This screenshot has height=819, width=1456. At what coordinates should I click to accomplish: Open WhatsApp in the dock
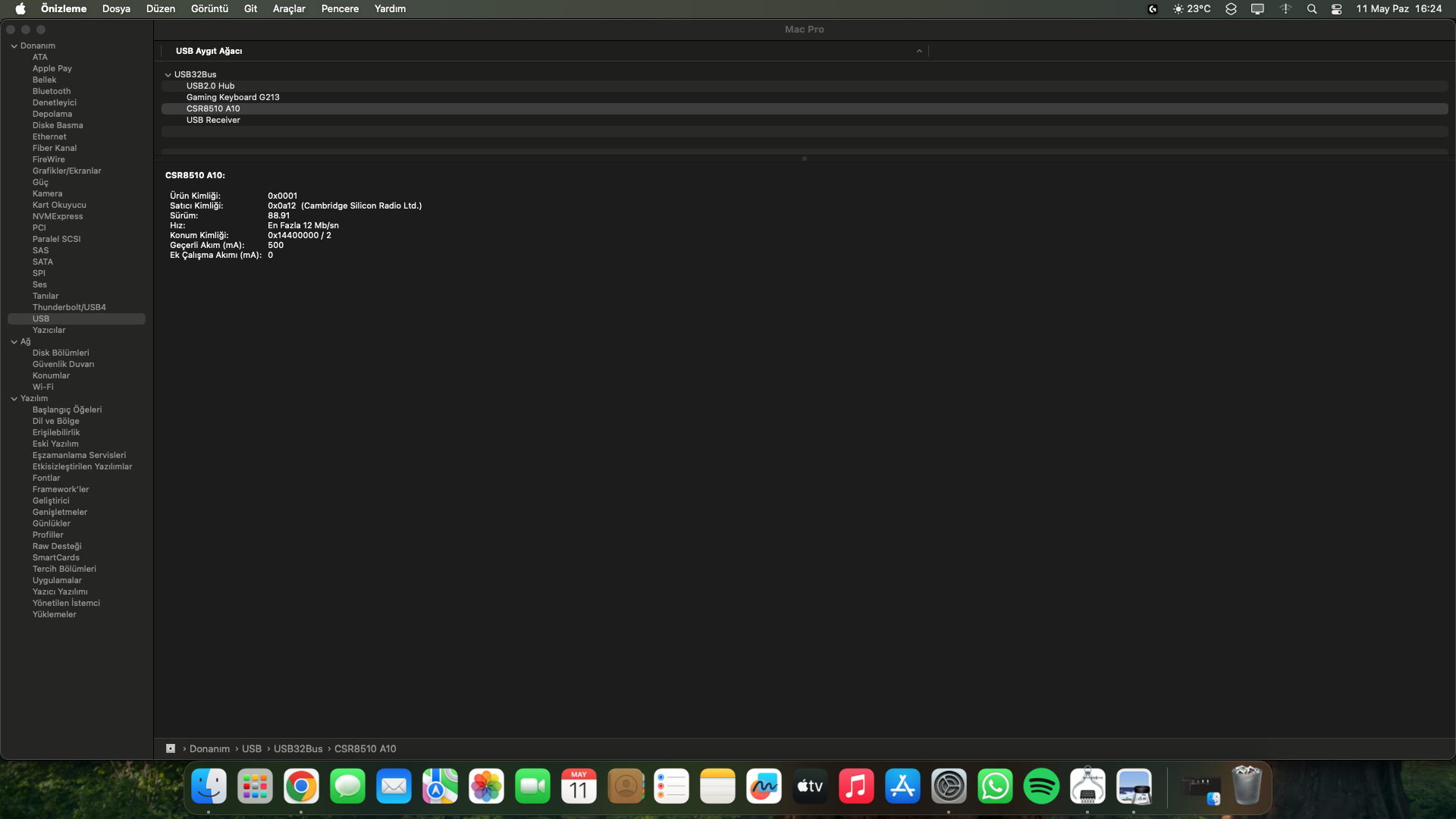coord(994,786)
